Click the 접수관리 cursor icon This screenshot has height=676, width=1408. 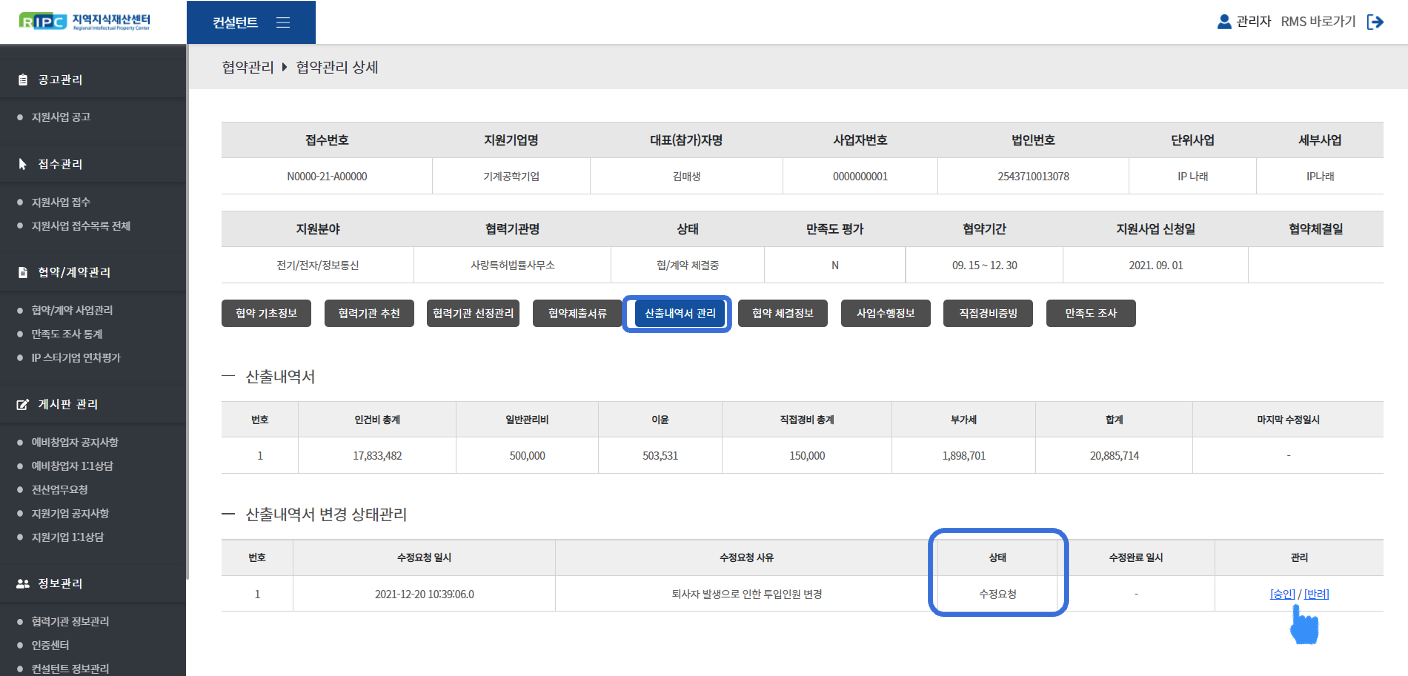pos(23,164)
